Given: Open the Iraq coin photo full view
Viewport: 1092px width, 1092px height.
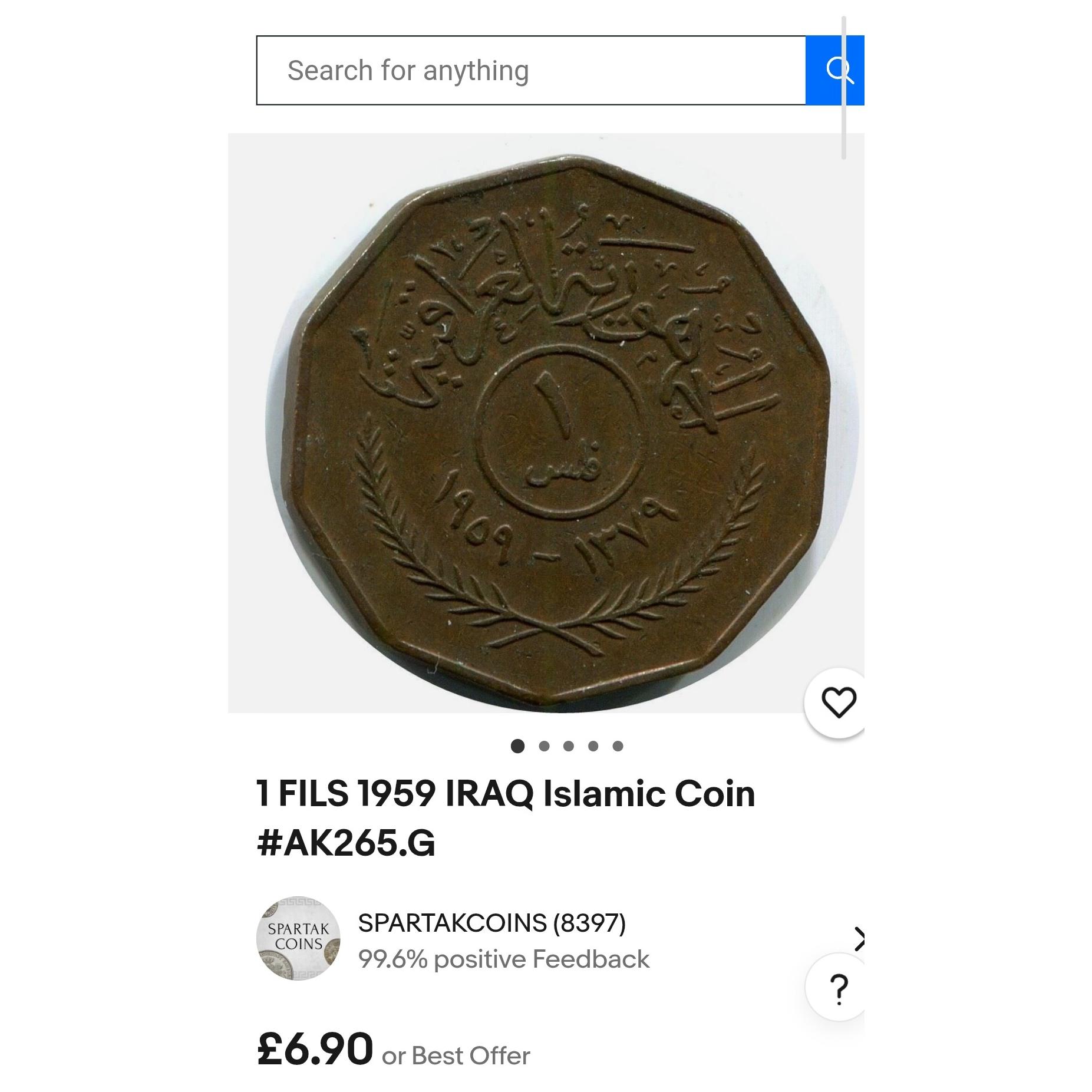Looking at the screenshot, I should tap(546, 423).
